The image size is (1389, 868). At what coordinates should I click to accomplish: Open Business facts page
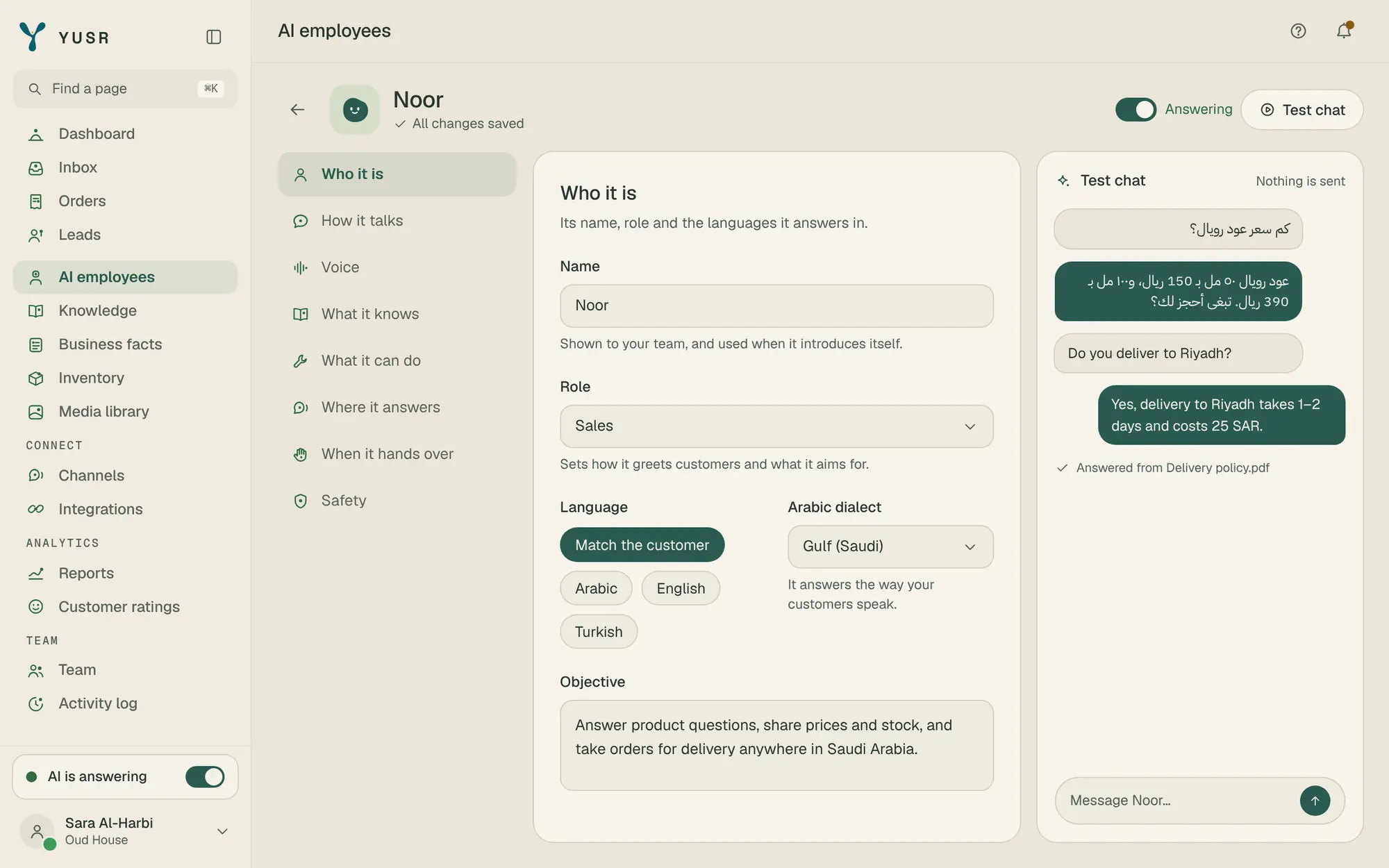[x=125, y=344]
